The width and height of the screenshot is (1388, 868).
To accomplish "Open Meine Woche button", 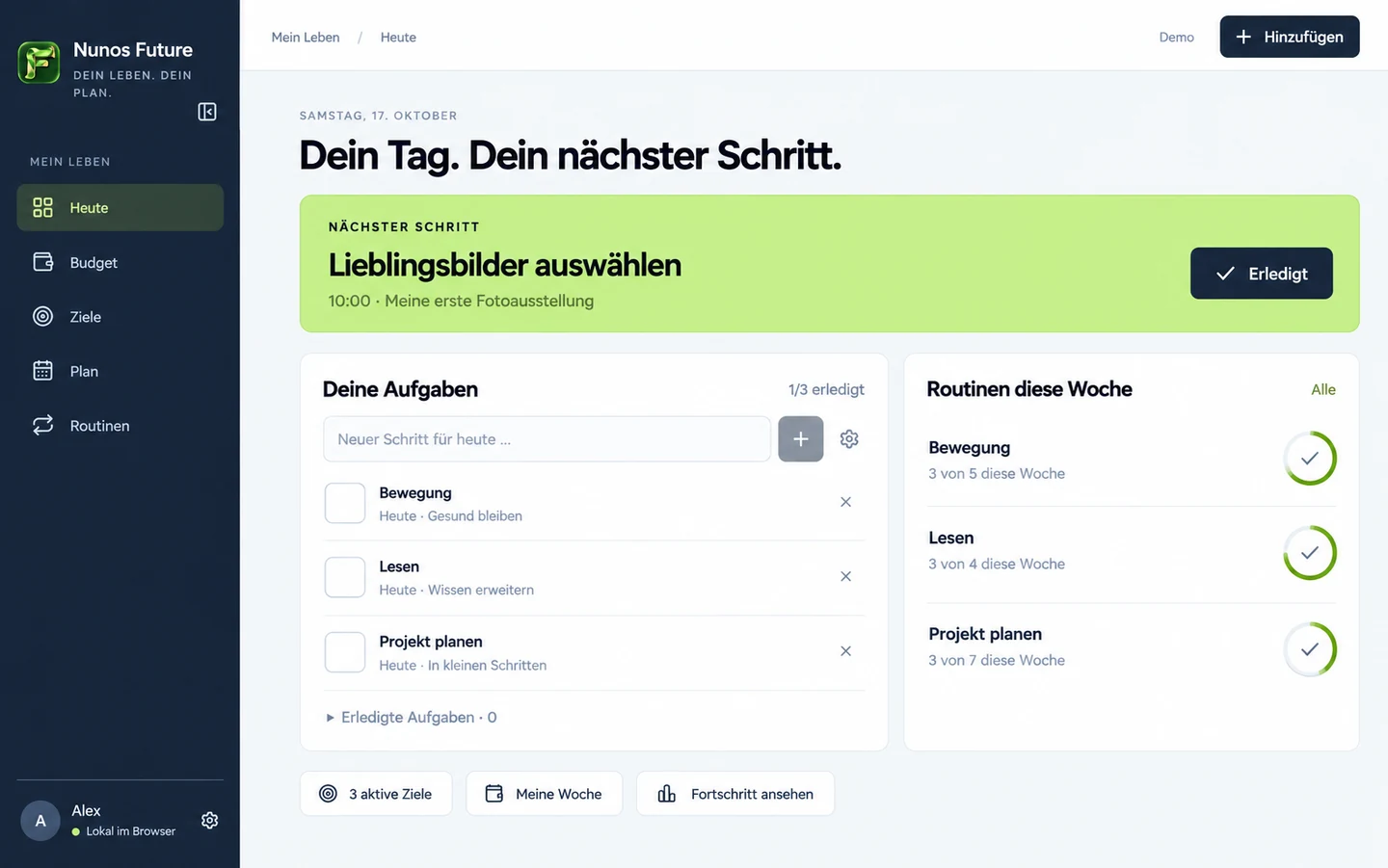I will tap(545, 794).
